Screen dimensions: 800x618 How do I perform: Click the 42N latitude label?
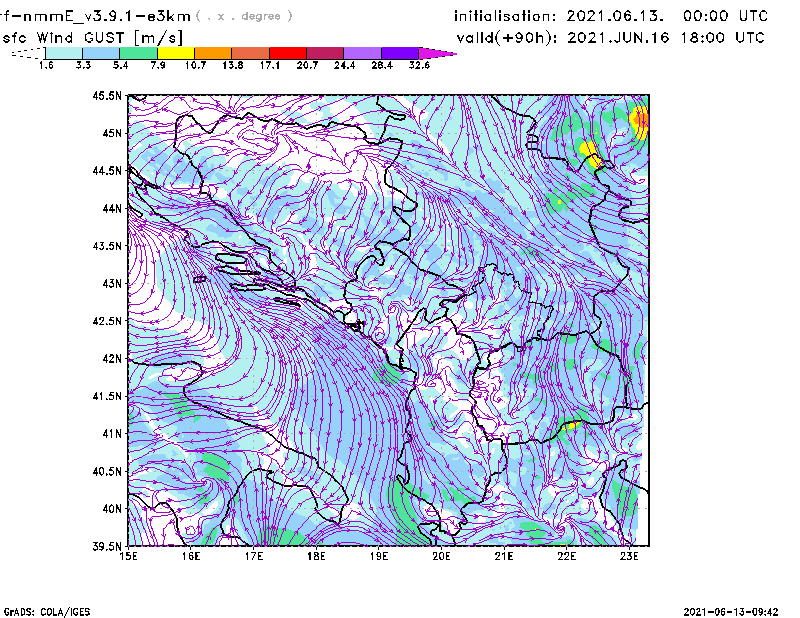pos(112,358)
